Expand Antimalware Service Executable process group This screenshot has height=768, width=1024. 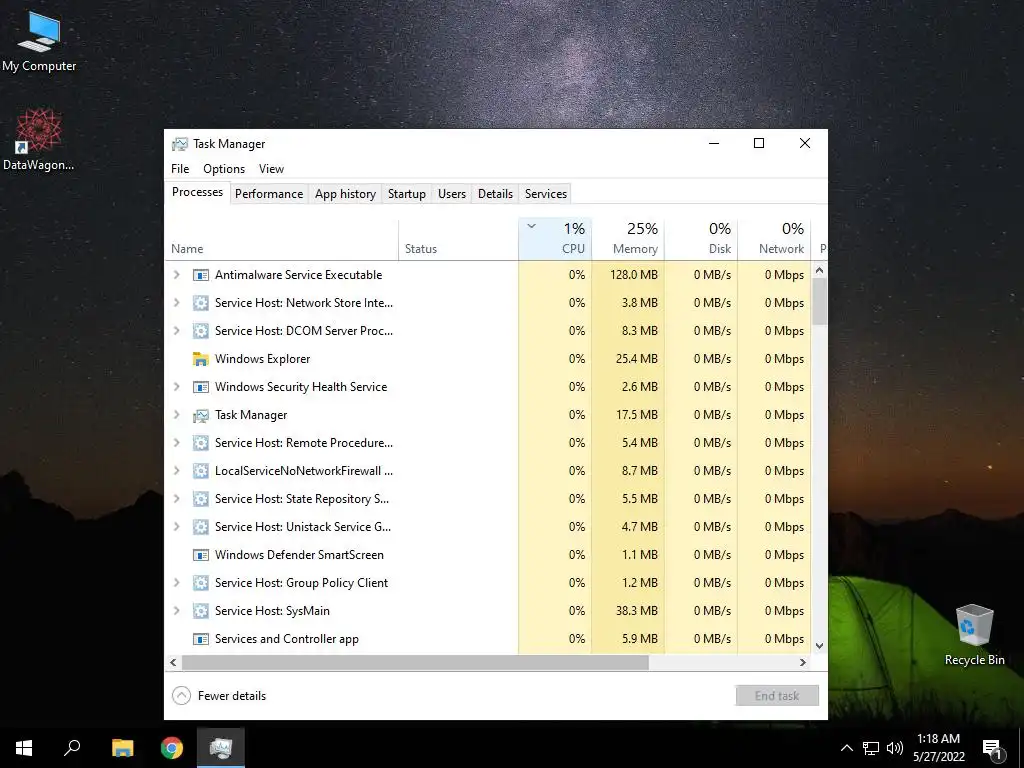(176, 275)
